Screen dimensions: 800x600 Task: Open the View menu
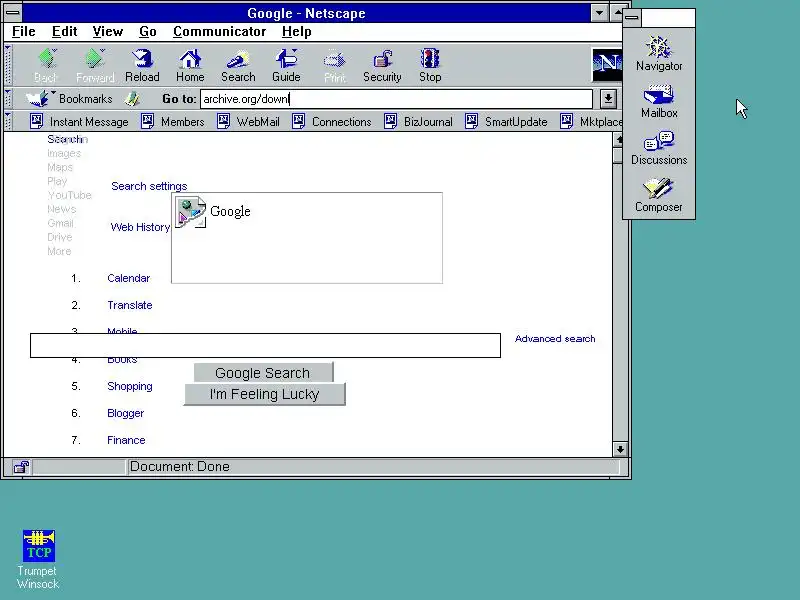pyautogui.click(x=108, y=32)
